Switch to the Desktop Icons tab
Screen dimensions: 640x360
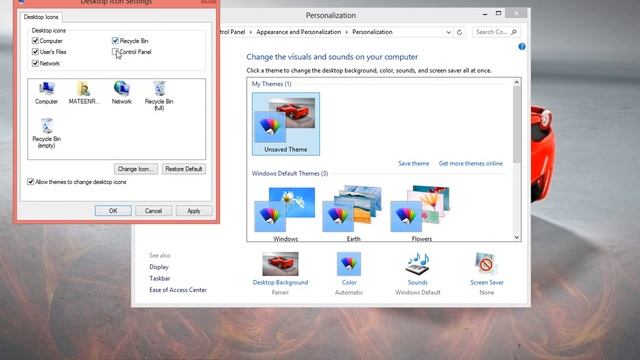click(41, 17)
